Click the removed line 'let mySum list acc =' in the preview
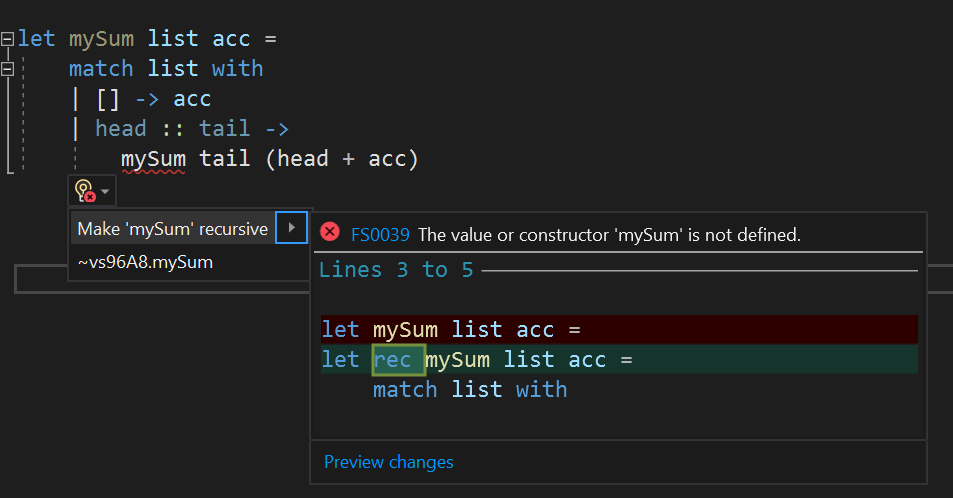The height and width of the screenshot is (498, 953). (619, 330)
